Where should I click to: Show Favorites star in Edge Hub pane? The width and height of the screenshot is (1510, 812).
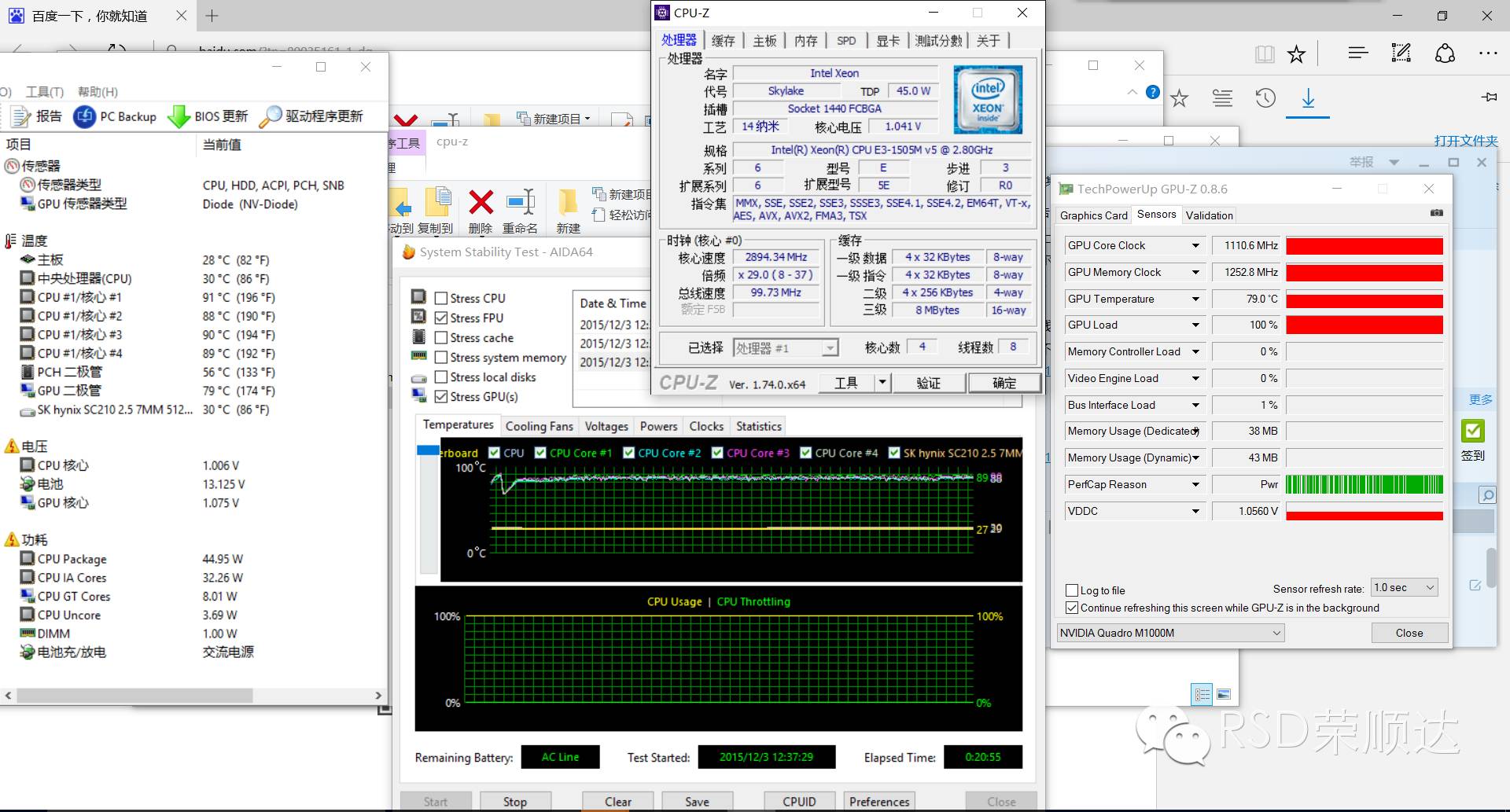(x=1179, y=98)
